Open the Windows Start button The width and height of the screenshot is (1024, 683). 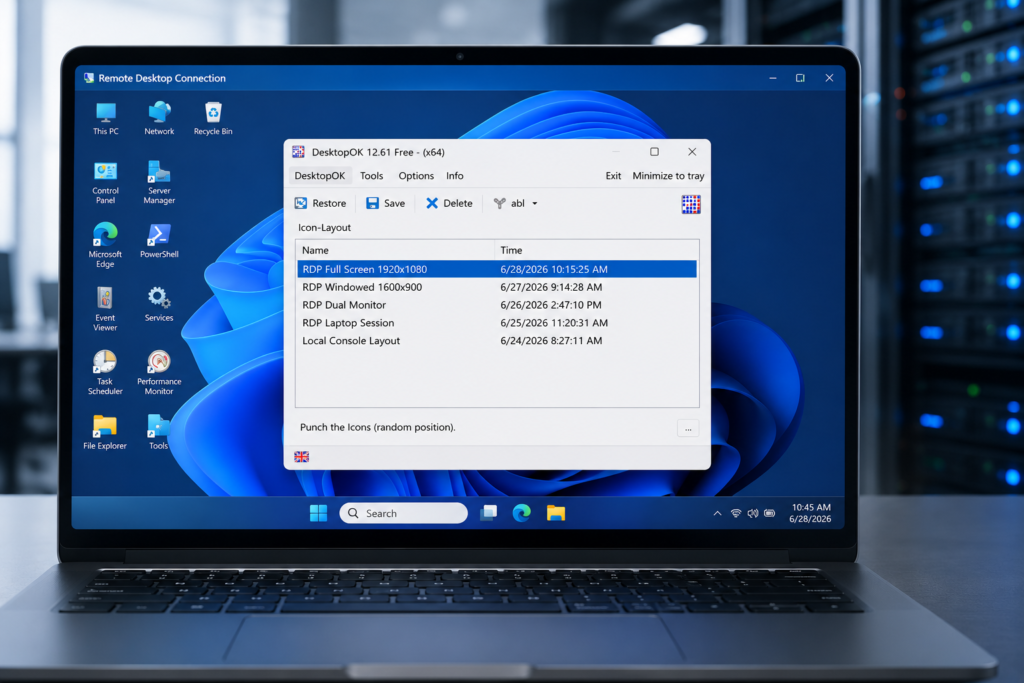pos(318,513)
